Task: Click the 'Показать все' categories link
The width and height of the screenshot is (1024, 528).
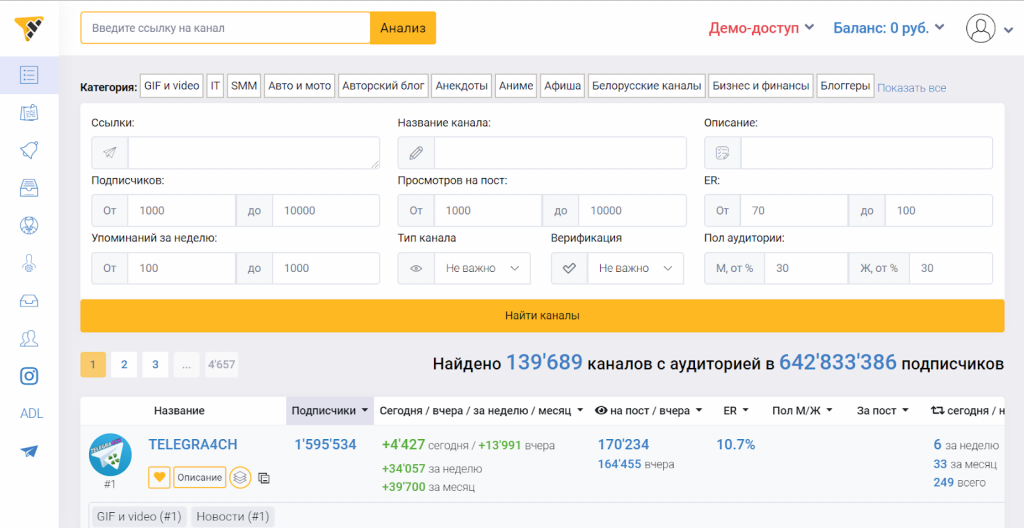Action: 911,88
